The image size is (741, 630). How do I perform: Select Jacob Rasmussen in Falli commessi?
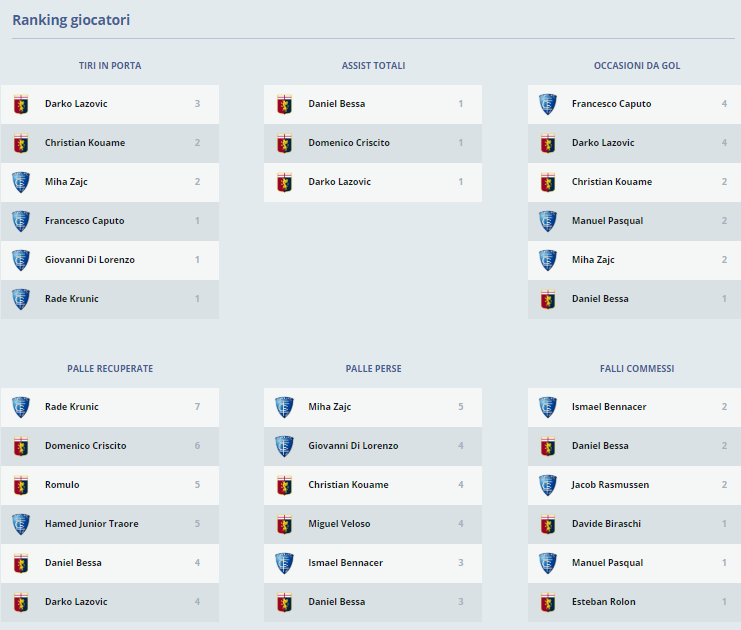point(610,485)
